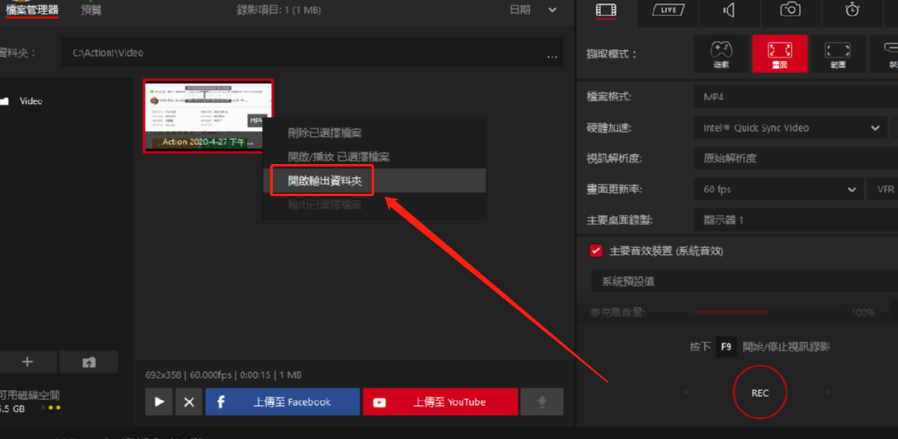This screenshot has height=439, width=898.
Task: Add a new folder with the plus button
Action: click(x=27, y=362)
